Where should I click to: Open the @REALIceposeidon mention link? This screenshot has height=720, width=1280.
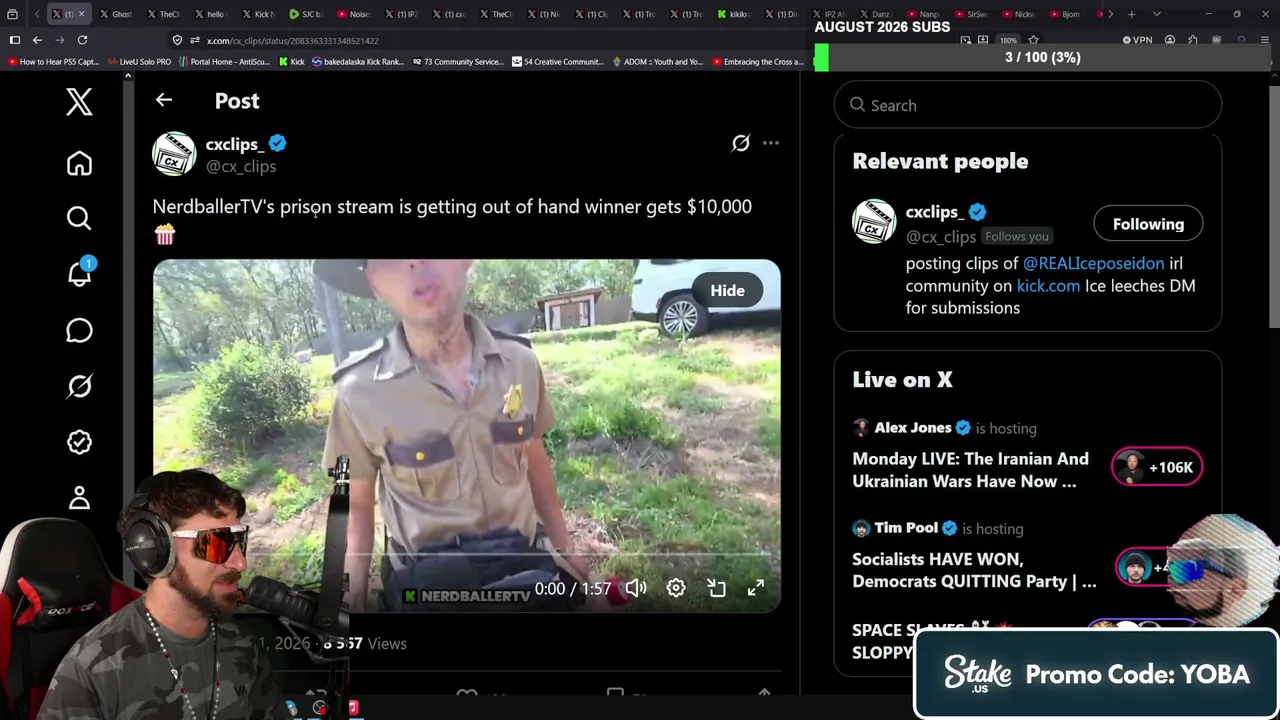(1094, 263)
